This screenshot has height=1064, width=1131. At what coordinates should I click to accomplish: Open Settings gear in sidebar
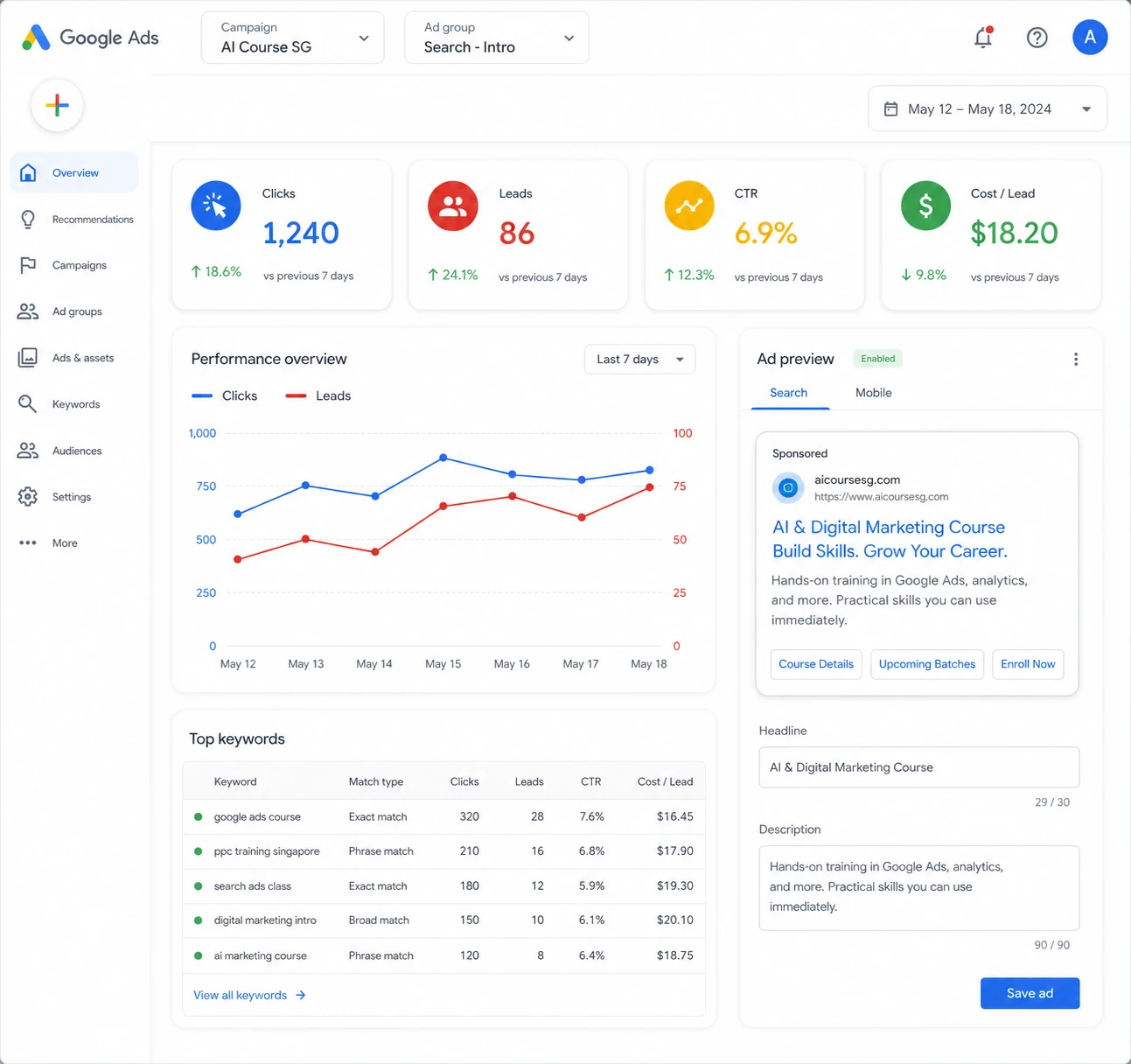click(28, 497)
